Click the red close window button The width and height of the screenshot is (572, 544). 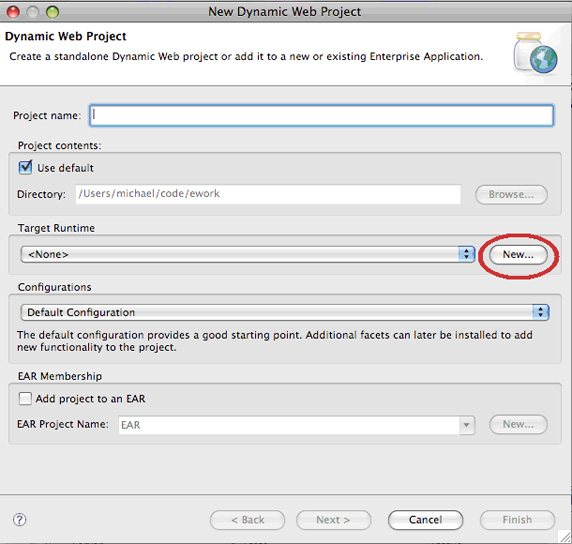click(x=13, y=12)
